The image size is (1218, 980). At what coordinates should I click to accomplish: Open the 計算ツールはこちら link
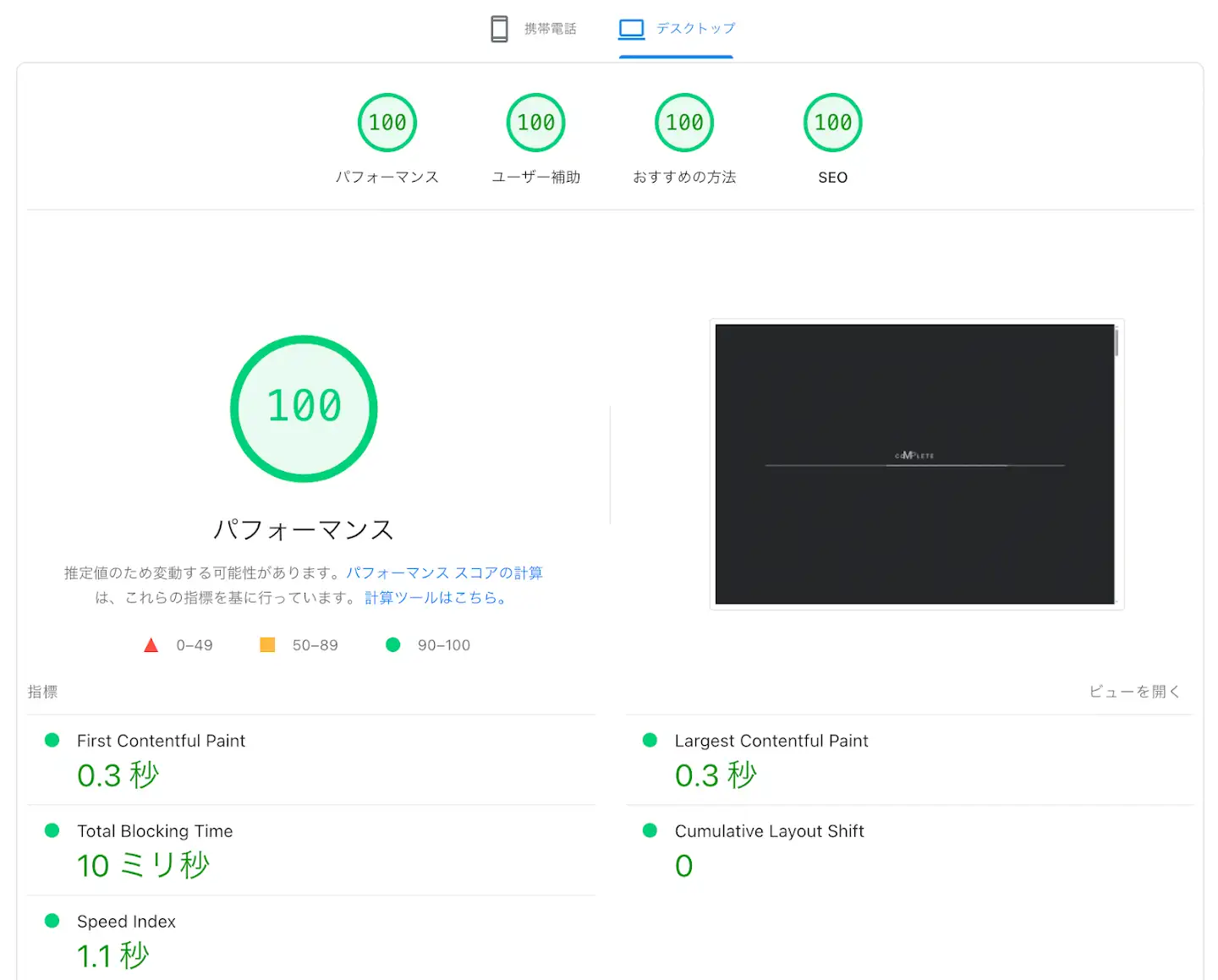(x=436, y=598)
